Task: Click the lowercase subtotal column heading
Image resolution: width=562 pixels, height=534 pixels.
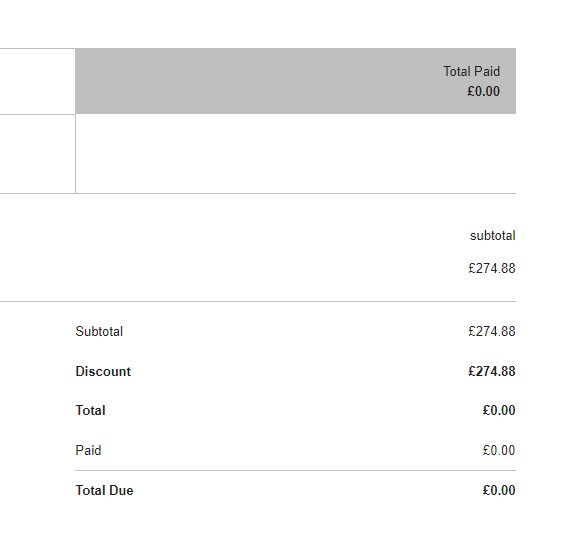Action: pyautogui.click(x=492, y=236)
